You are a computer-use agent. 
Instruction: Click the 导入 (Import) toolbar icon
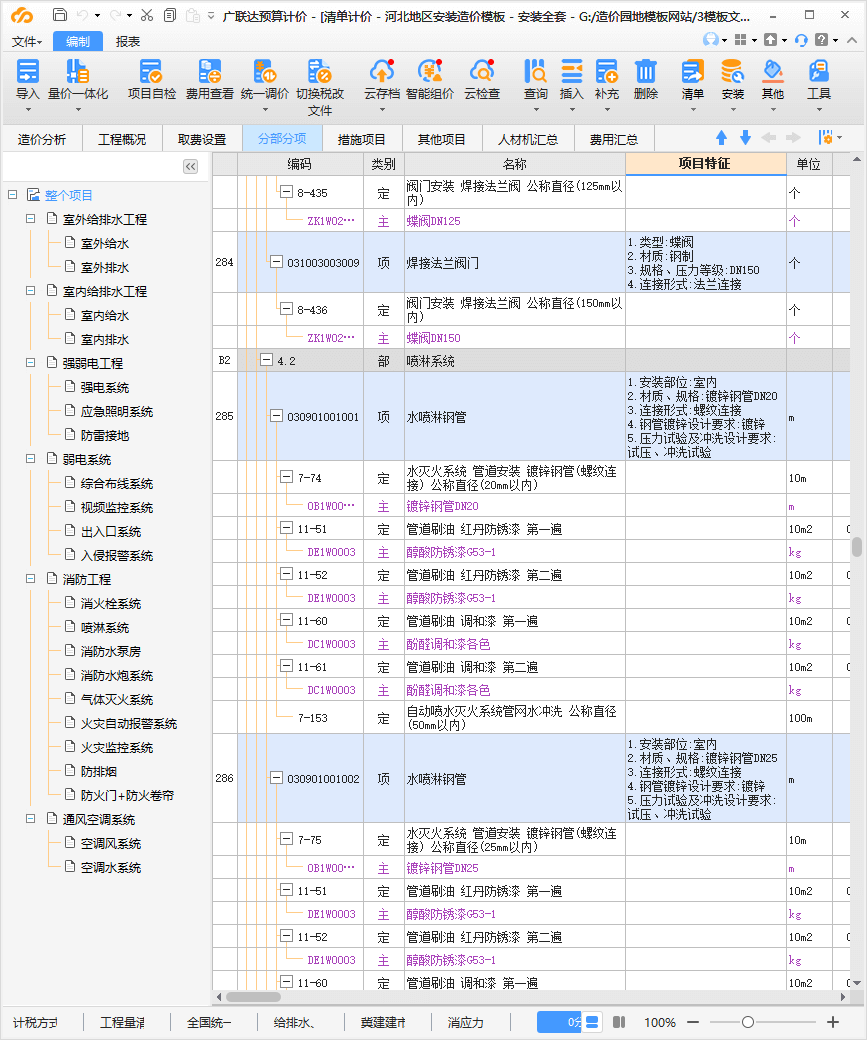[28, 72]
